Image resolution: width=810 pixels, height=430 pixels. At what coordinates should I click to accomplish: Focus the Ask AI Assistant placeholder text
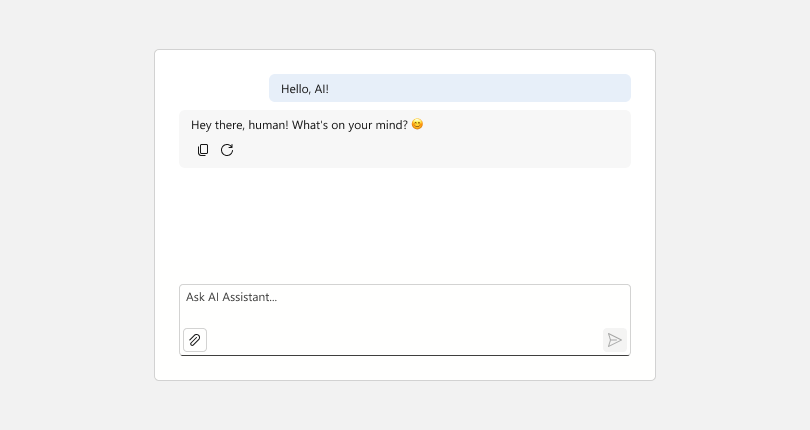coord(231,297)
